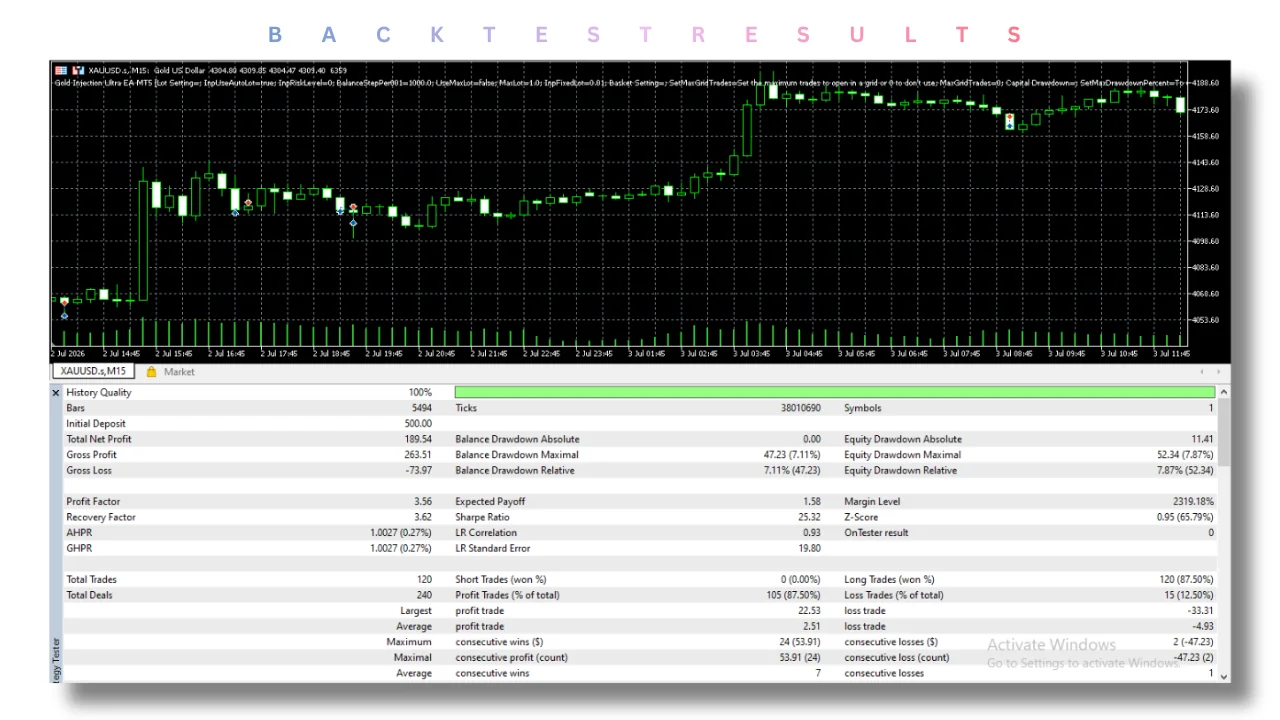Click the Long Trades value '120 (87.50%)'
This screenshot has width=1280, height=720.
[x=1187, y=579]
